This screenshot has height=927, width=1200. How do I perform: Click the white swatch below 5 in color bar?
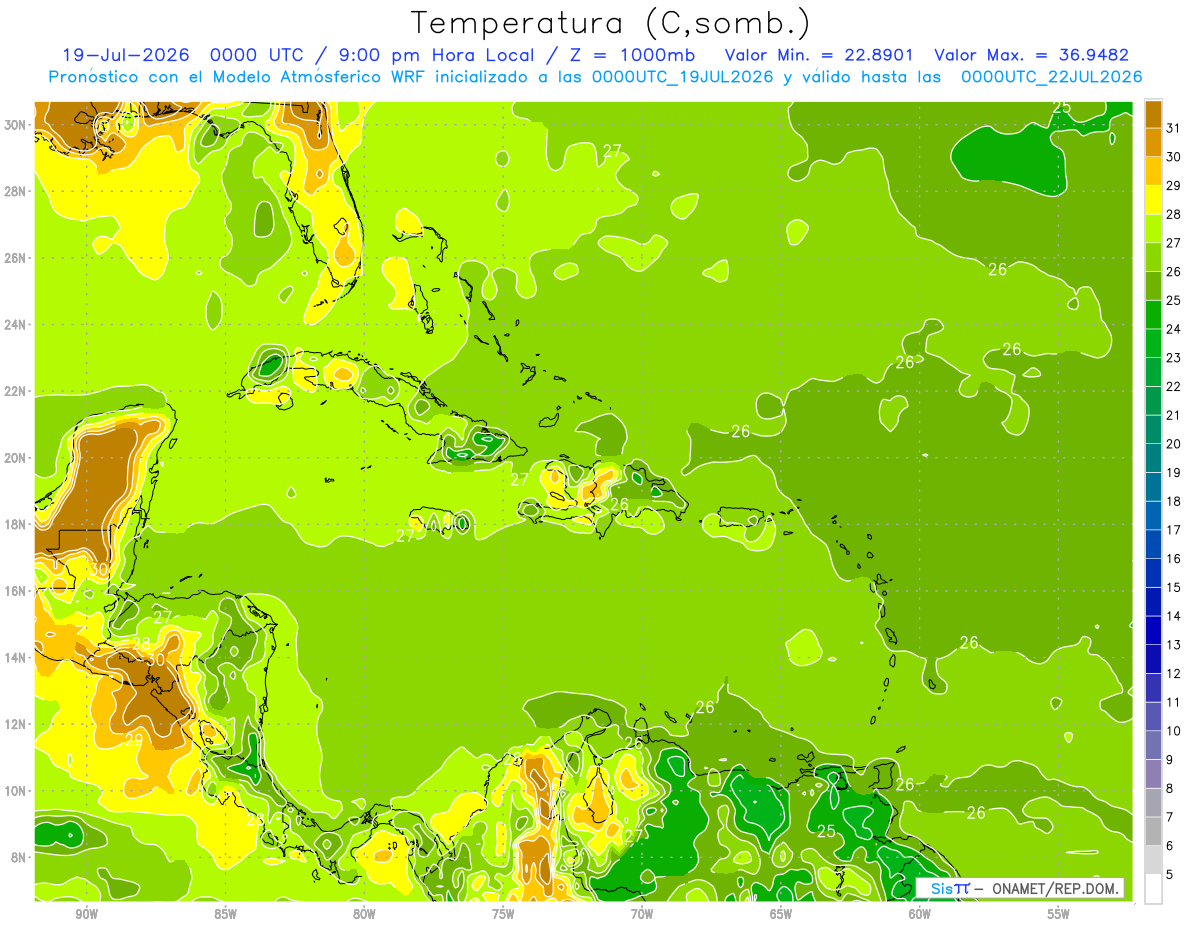coord(1153,889)
